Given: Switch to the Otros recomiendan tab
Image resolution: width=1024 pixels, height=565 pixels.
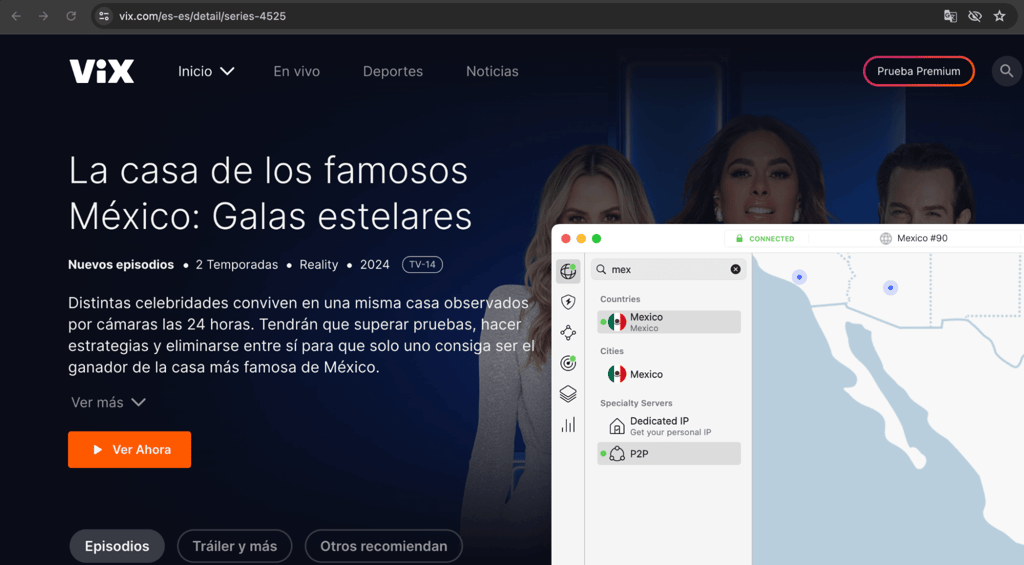Looking at the screenshot, I should click(383, 546).
